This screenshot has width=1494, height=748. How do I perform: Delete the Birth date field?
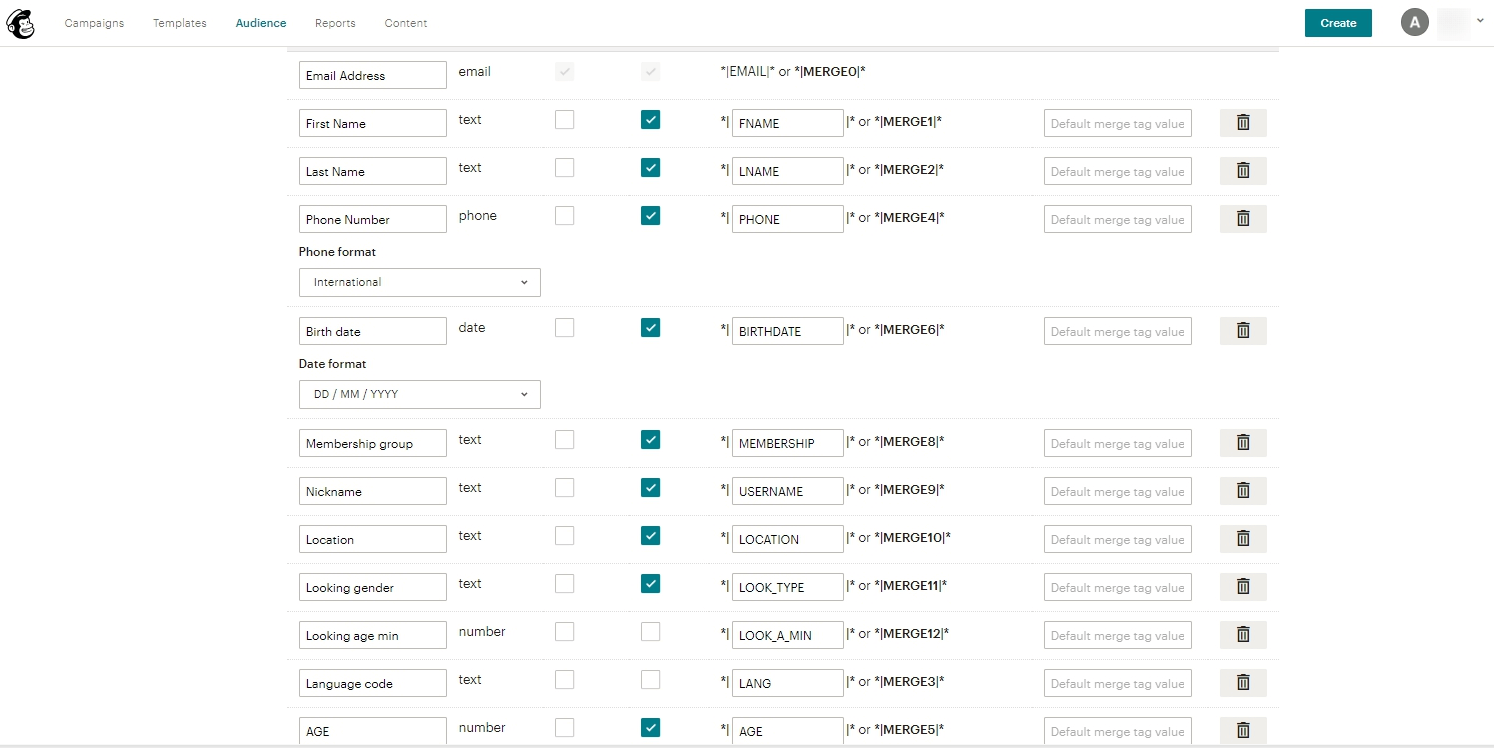tap(1243, 331)
